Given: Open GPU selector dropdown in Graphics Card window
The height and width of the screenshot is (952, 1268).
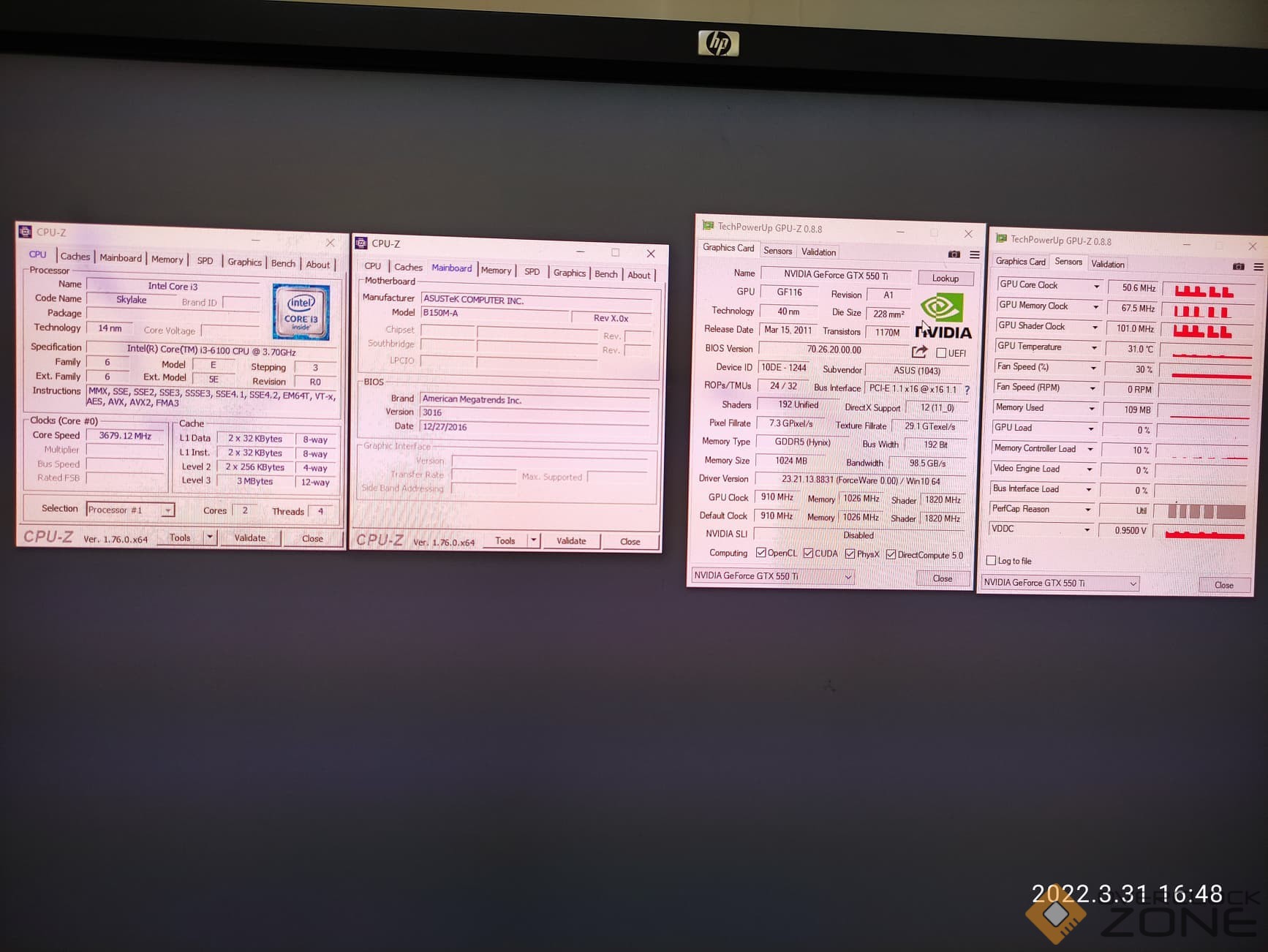Looking at the screenshot, I should click(x=772, y=576).
